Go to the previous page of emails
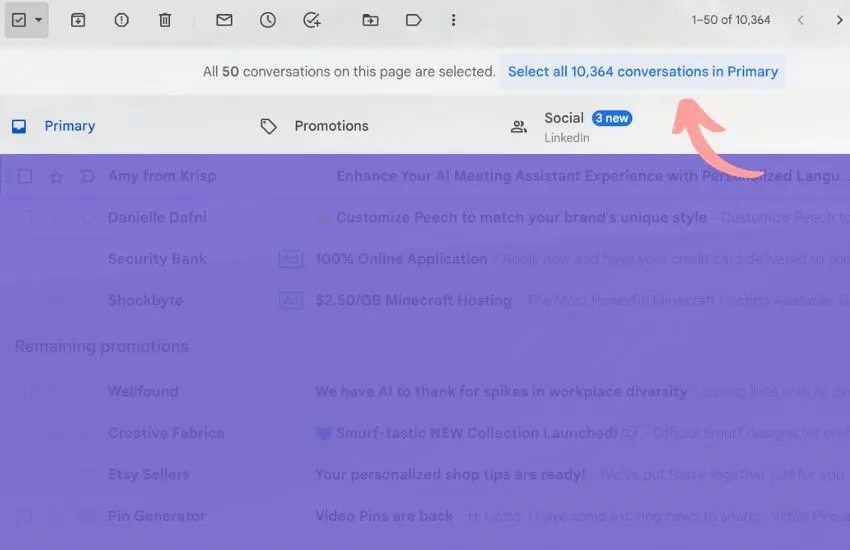Image resolution: width=850 pixels, height=550 pixels. coord(801,20)
